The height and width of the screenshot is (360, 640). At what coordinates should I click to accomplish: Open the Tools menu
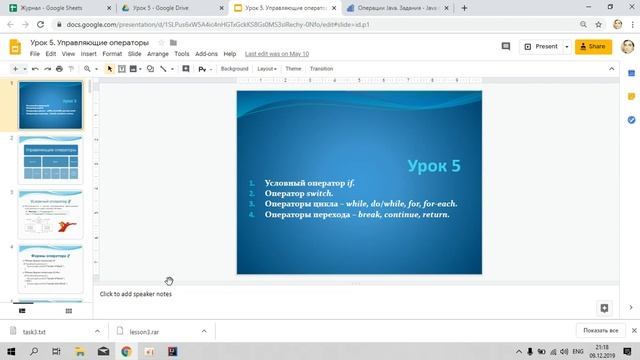pyautogui.click(x=182, y=54)
